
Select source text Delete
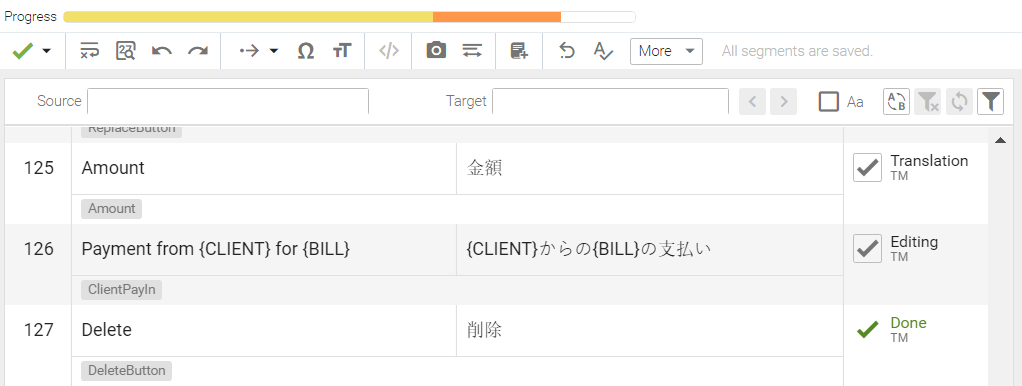pyautogui.click(x=106, y=330)
